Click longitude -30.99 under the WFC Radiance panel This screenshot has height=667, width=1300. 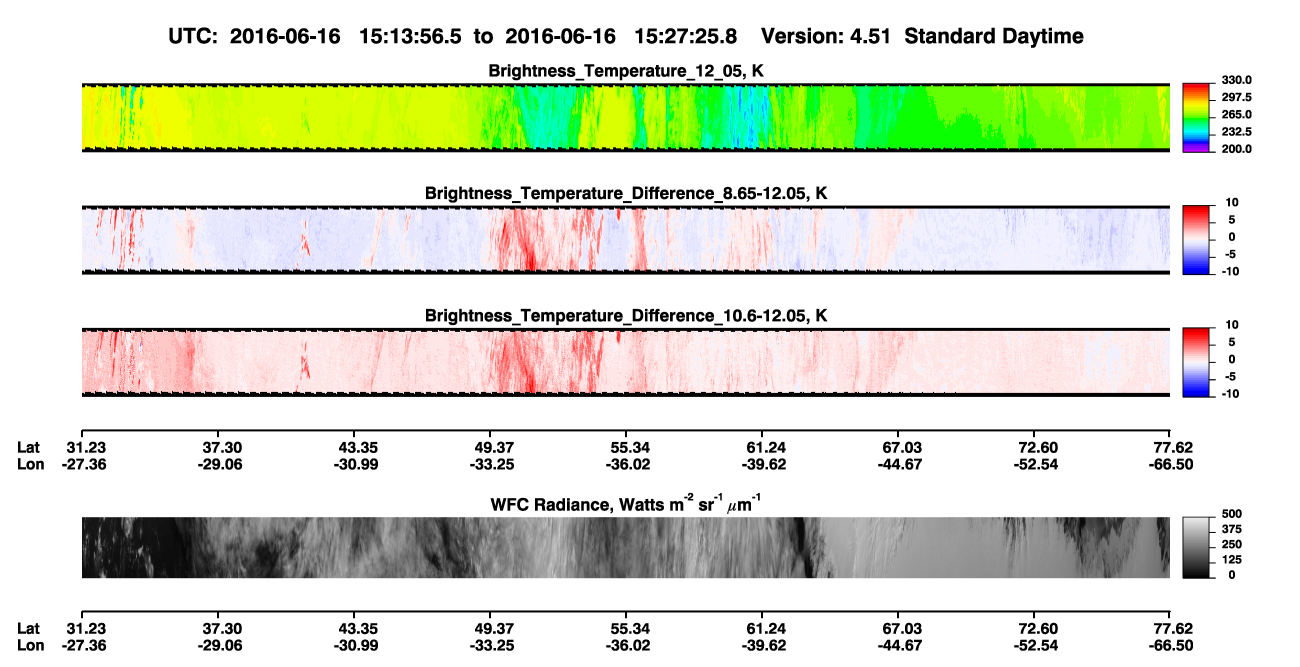pyautogui.click(x=358, y=646)
